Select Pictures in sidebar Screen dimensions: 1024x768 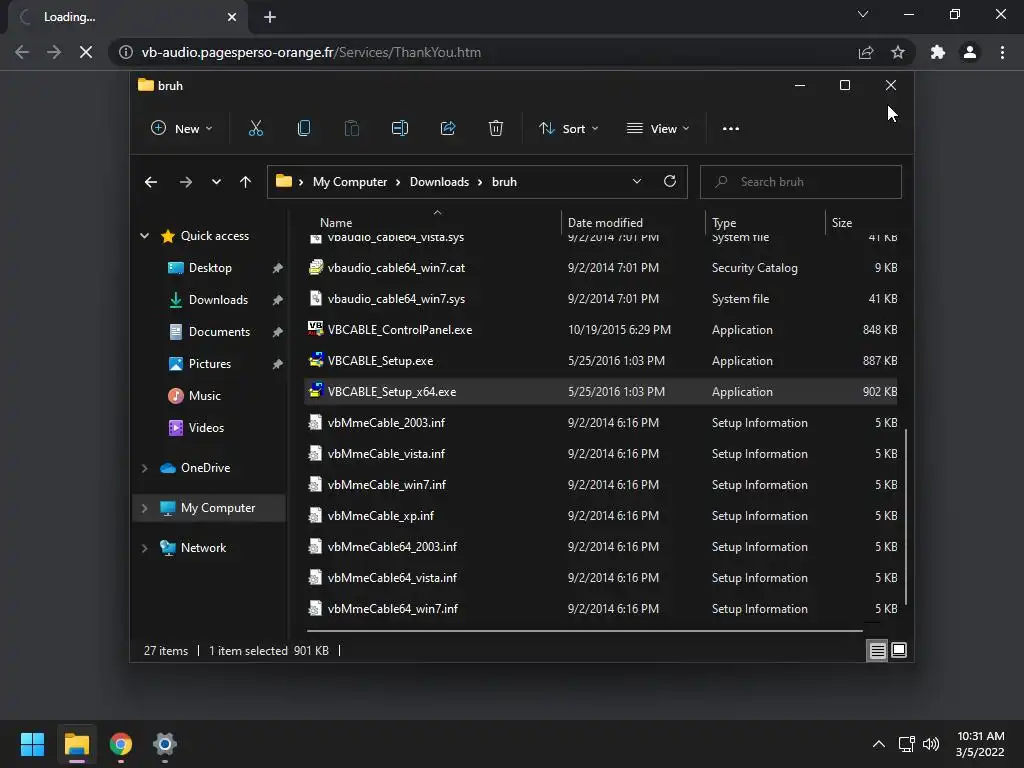pos(210,364)
